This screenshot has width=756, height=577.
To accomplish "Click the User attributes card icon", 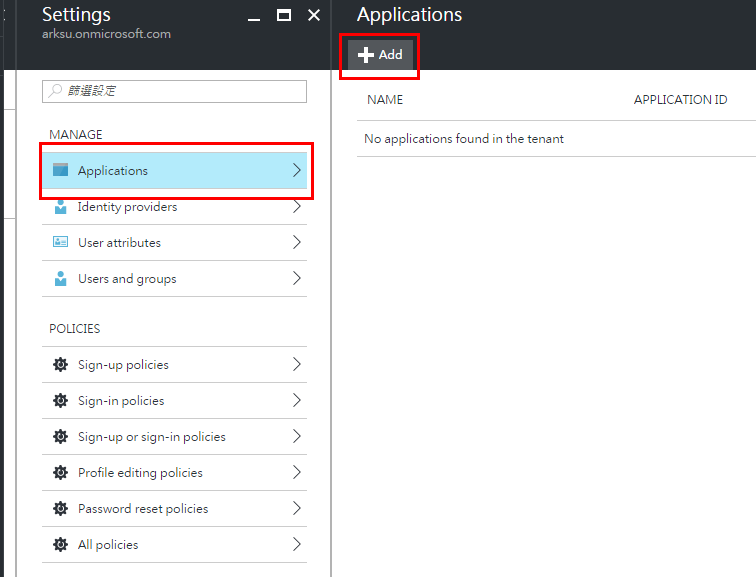I will 60,243.
